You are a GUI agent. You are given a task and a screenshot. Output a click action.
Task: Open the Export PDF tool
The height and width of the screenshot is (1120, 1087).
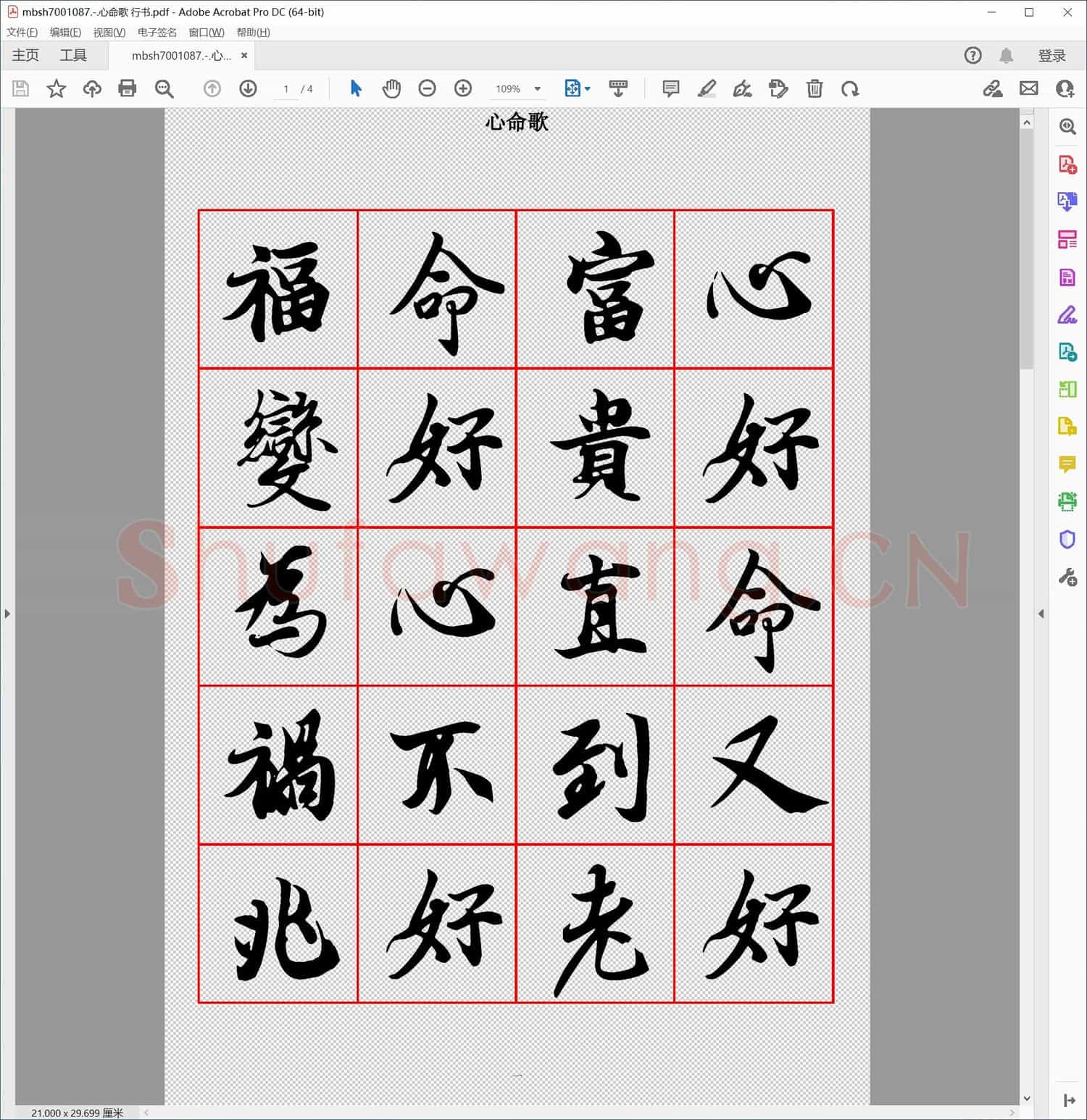(x=1067, y=201)
